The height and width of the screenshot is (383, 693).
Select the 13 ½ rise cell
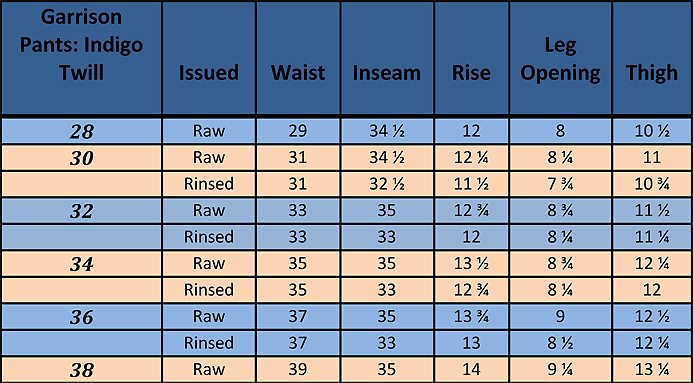point(471,264)
